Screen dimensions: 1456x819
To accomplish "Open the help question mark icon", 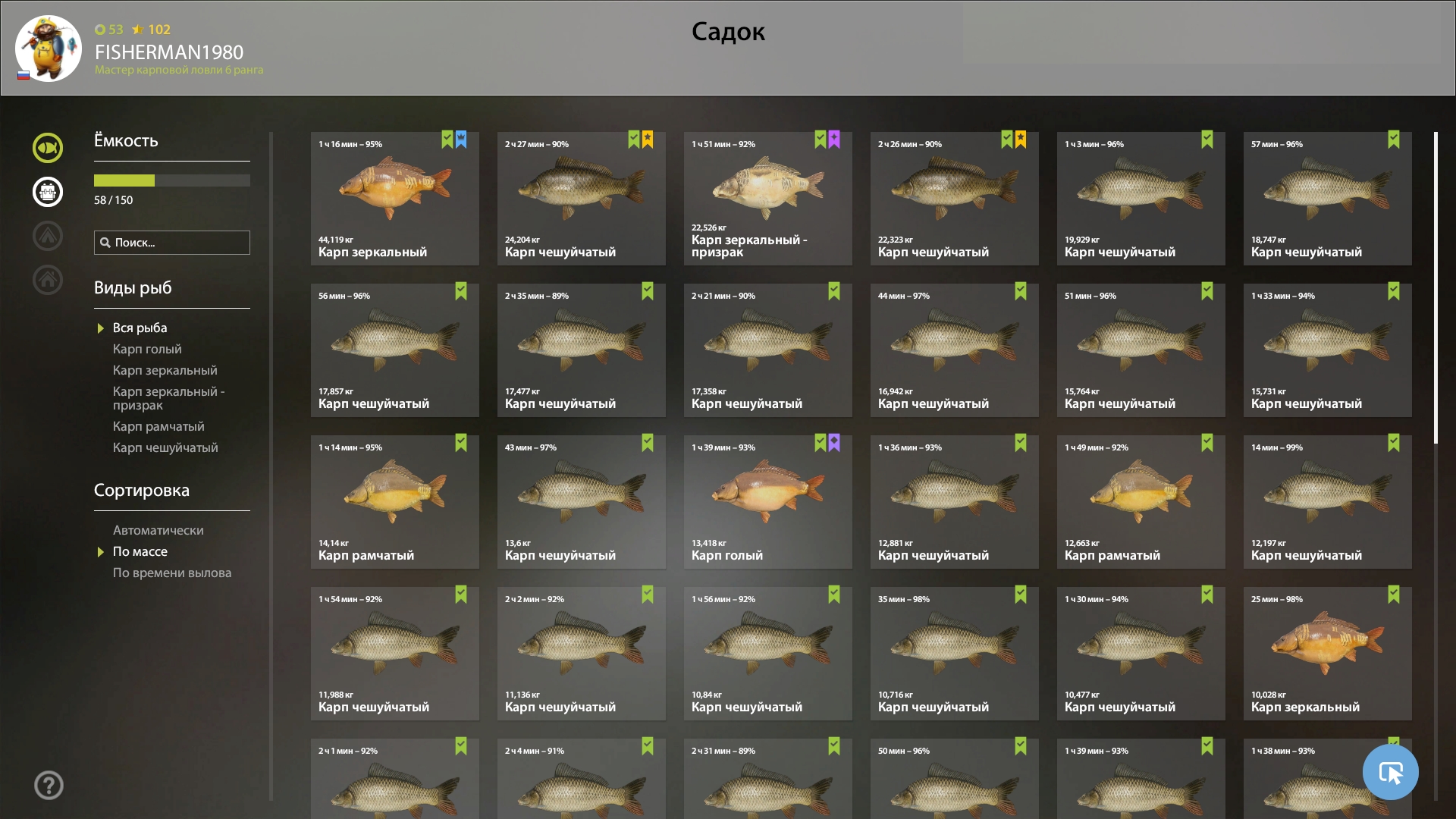I will (49, 785).
